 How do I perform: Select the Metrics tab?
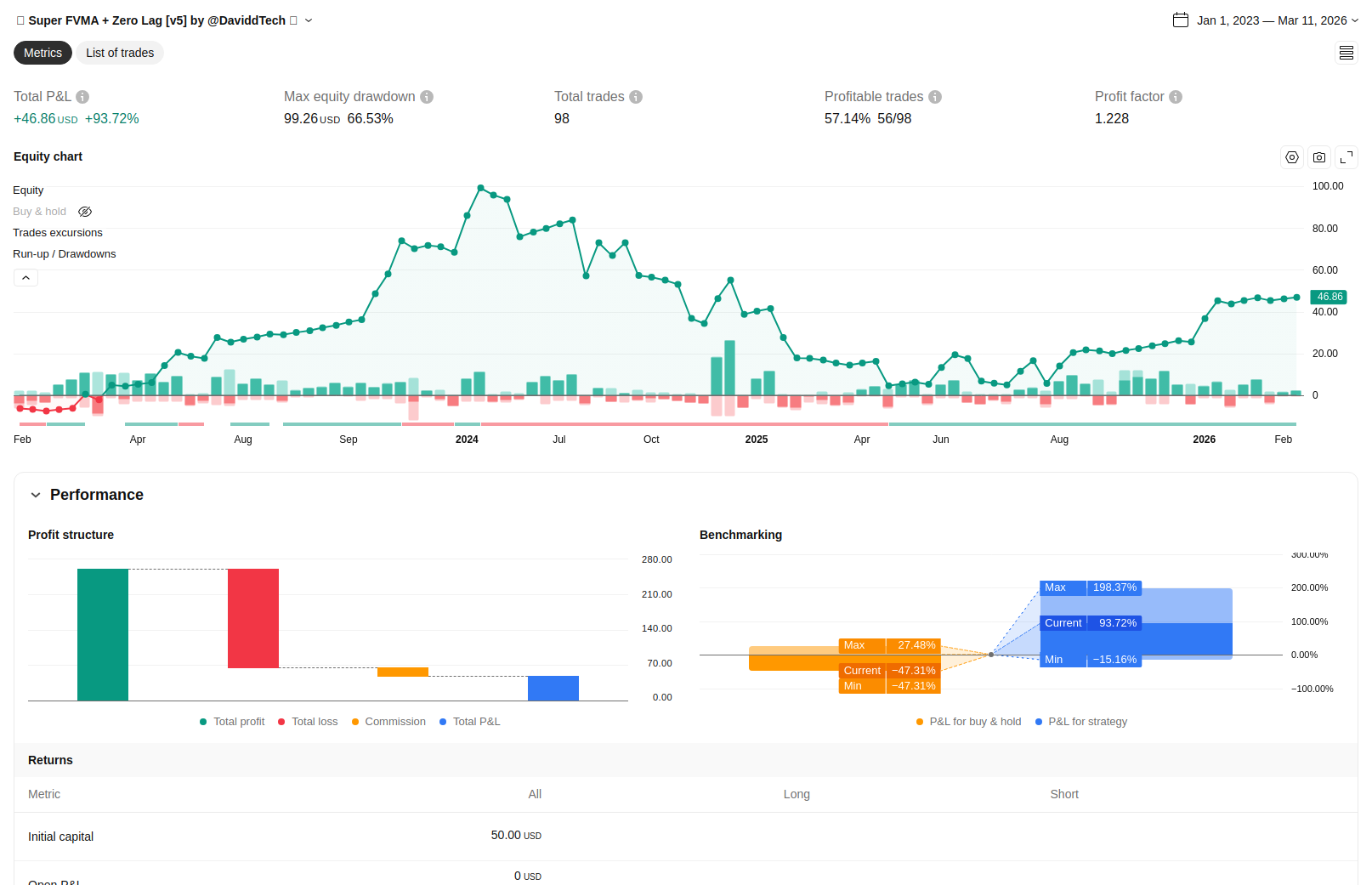click(x=43, y=53)
